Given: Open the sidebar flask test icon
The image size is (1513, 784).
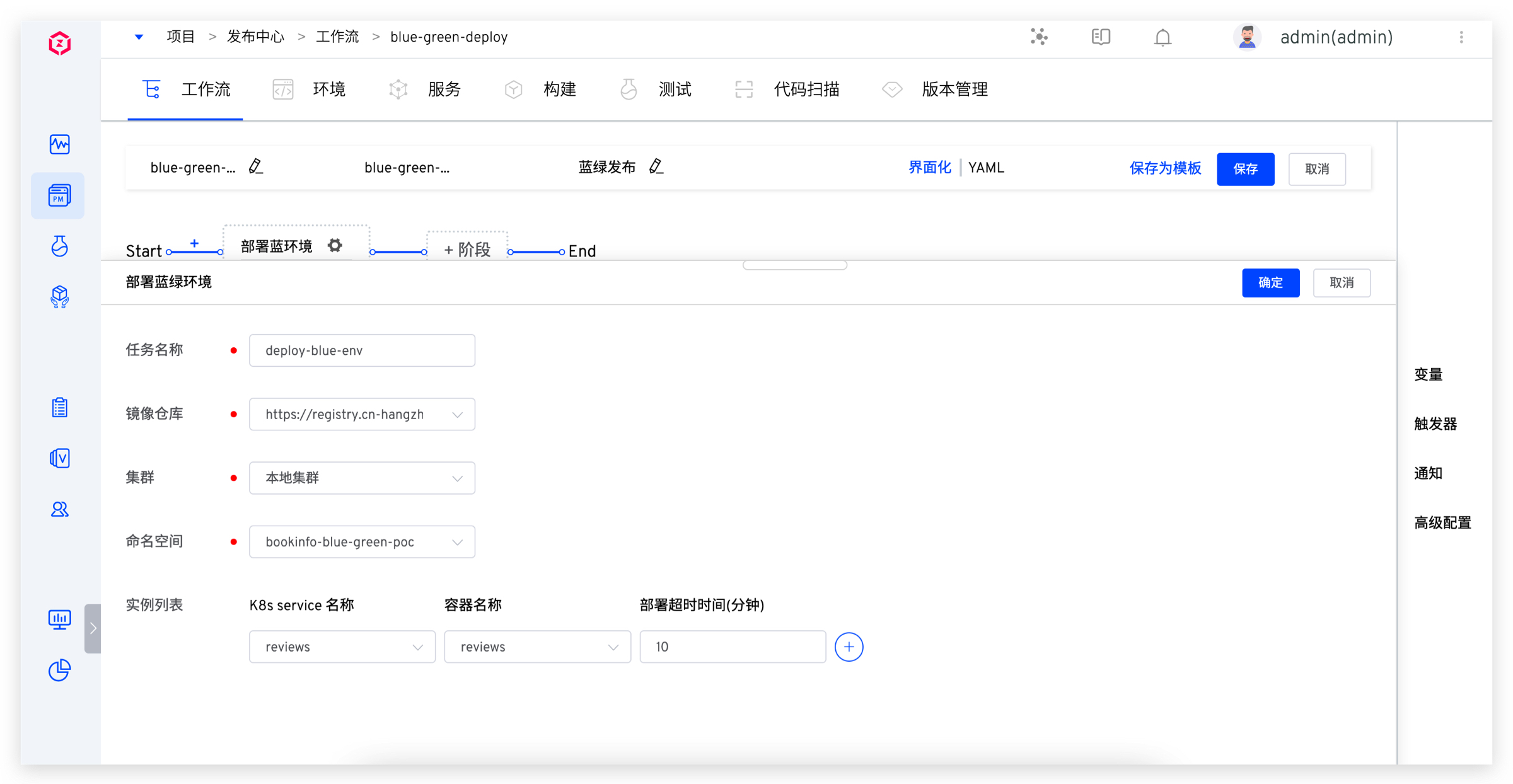Looking at the screenshot, I should (x=59, y=246).
